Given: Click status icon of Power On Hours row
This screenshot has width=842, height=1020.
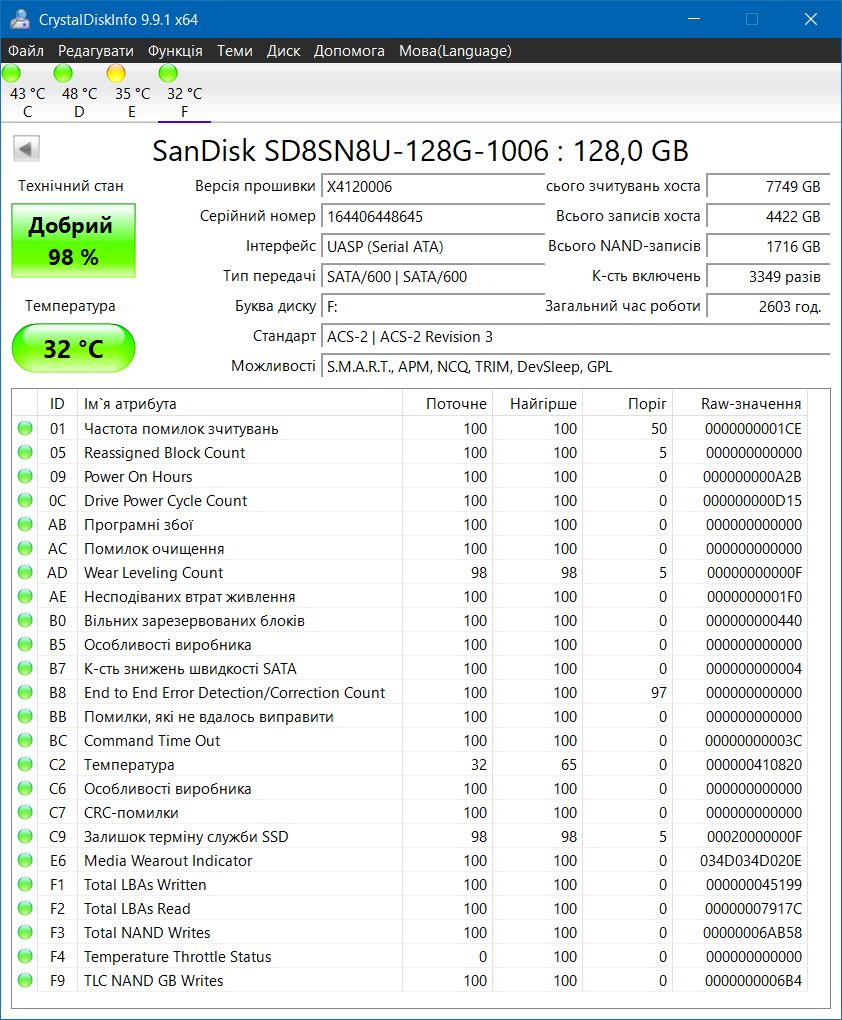Looking at the screenshot, I should 25,476.
